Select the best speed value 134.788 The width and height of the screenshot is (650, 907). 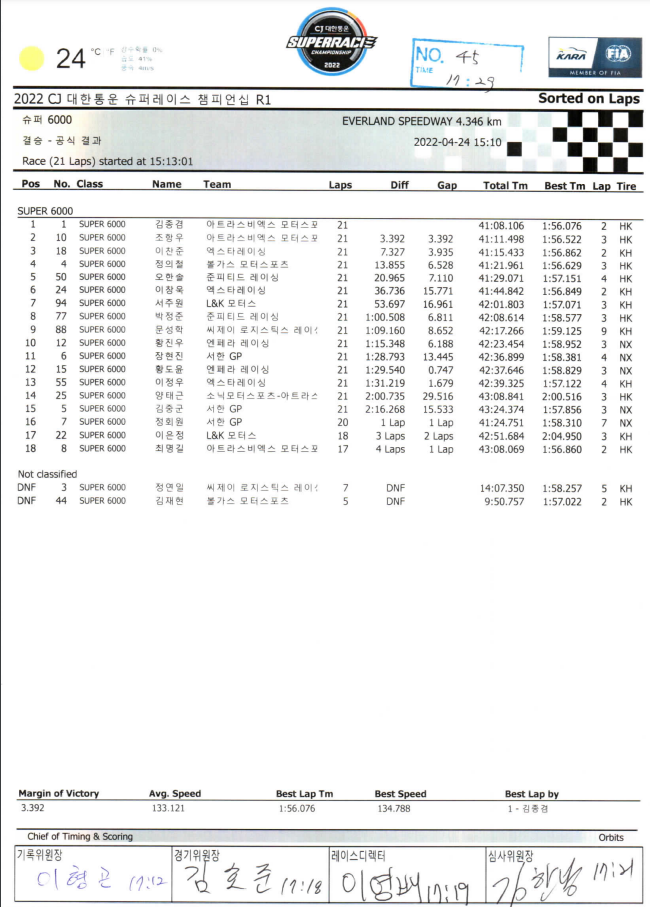tap(394, 809)
